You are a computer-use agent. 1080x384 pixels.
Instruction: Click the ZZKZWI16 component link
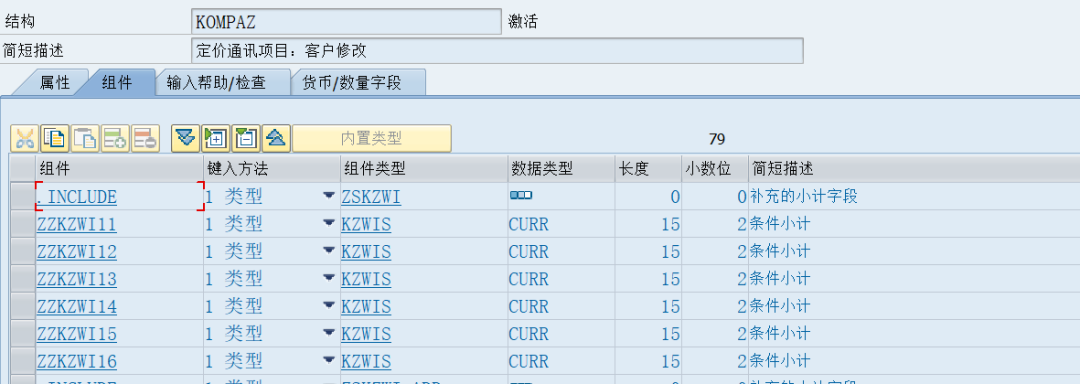[77, 361]
